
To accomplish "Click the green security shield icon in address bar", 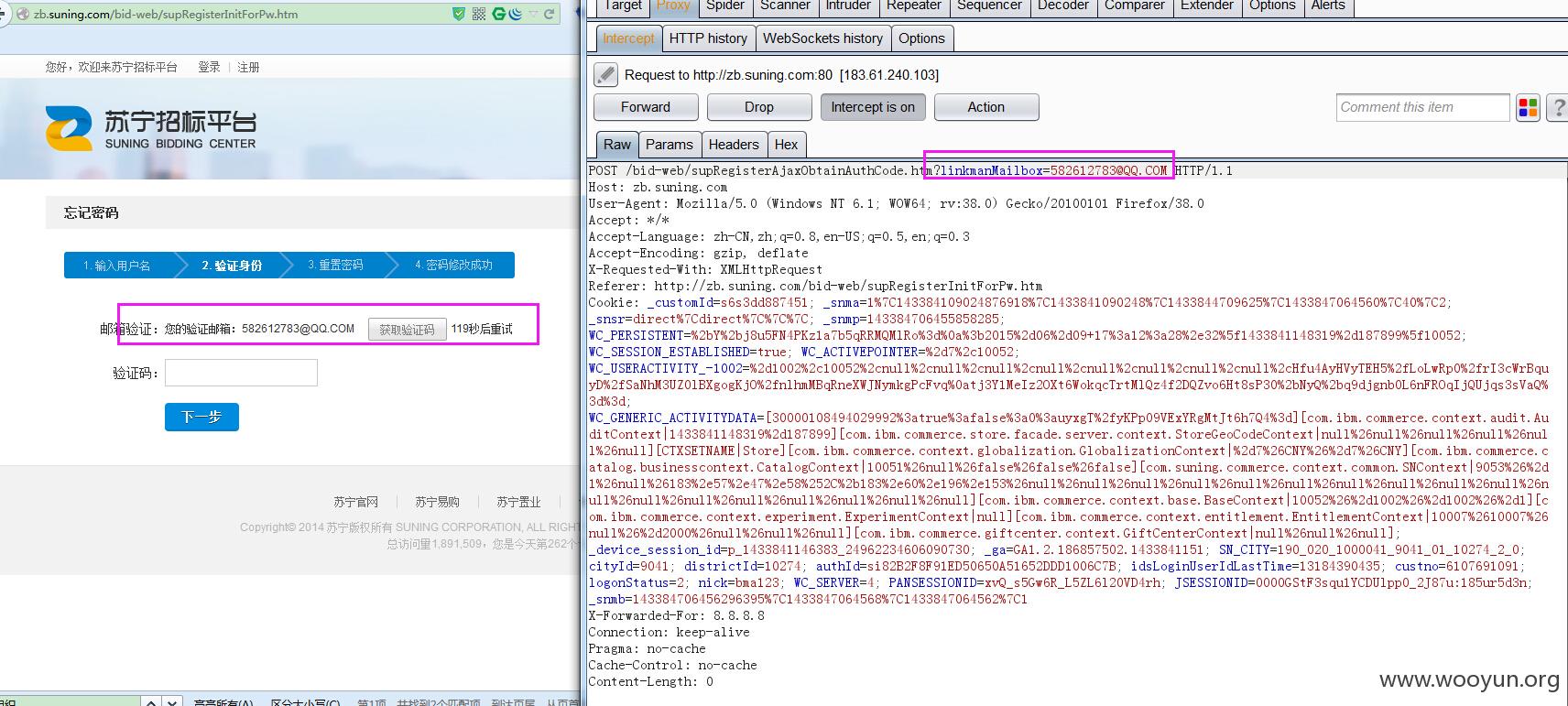I will [x=459, y=14].
